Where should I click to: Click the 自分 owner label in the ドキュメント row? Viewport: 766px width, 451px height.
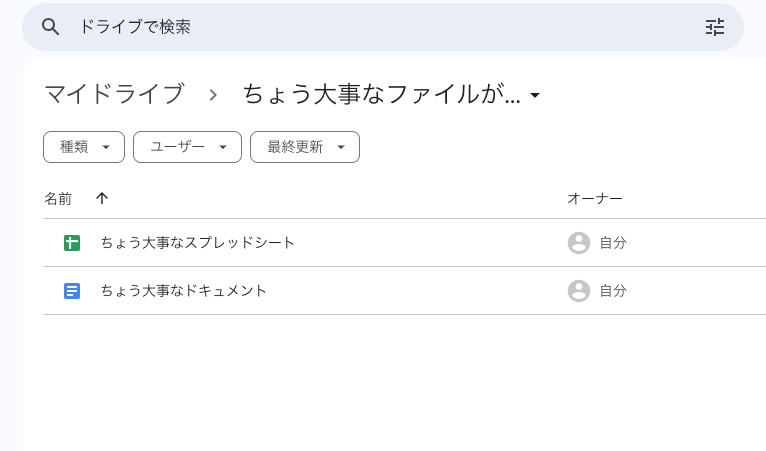click(613, 291)
